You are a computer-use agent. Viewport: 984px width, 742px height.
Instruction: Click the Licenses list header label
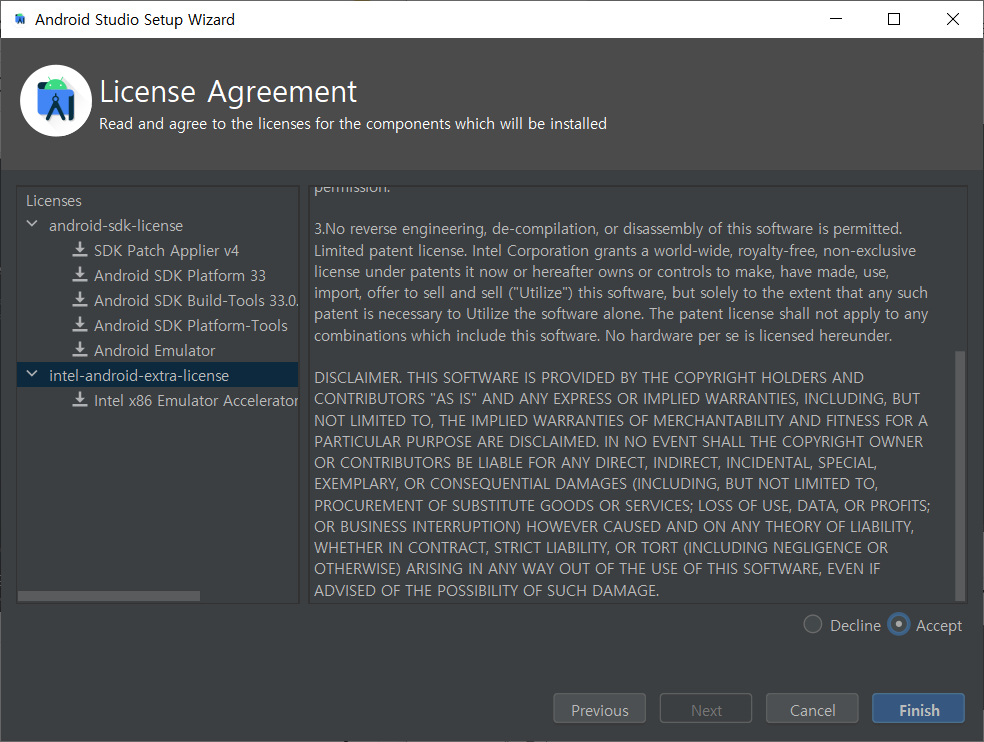point(53,201)
